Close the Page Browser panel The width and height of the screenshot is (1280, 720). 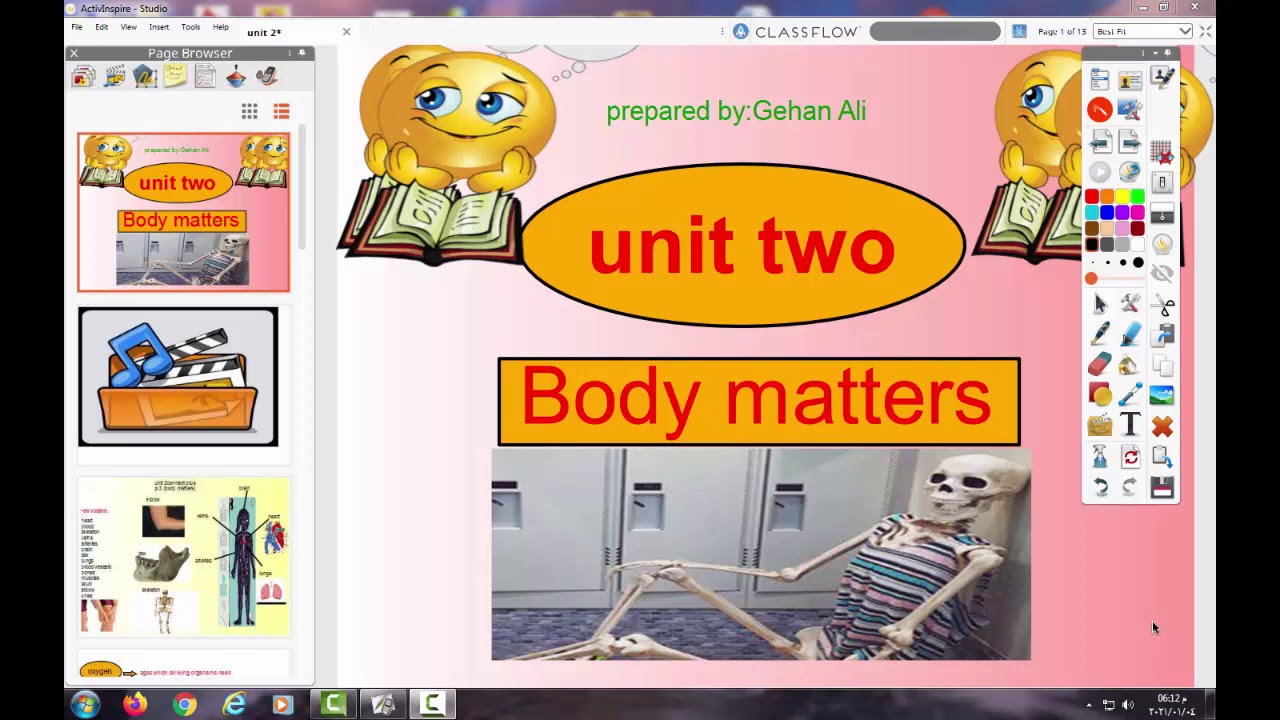[x=73, y=53]
